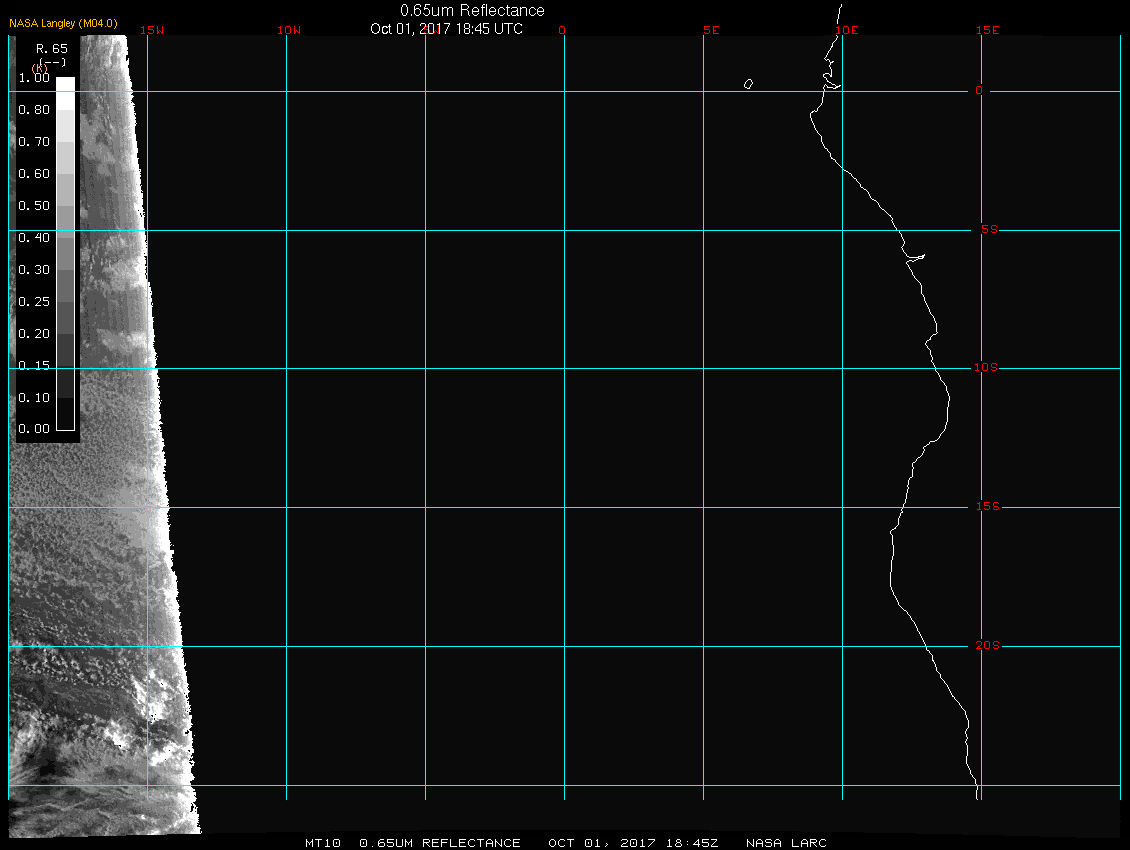Click the 0 degree longitude label at top

pyautogui.click(x=562, y=30)
